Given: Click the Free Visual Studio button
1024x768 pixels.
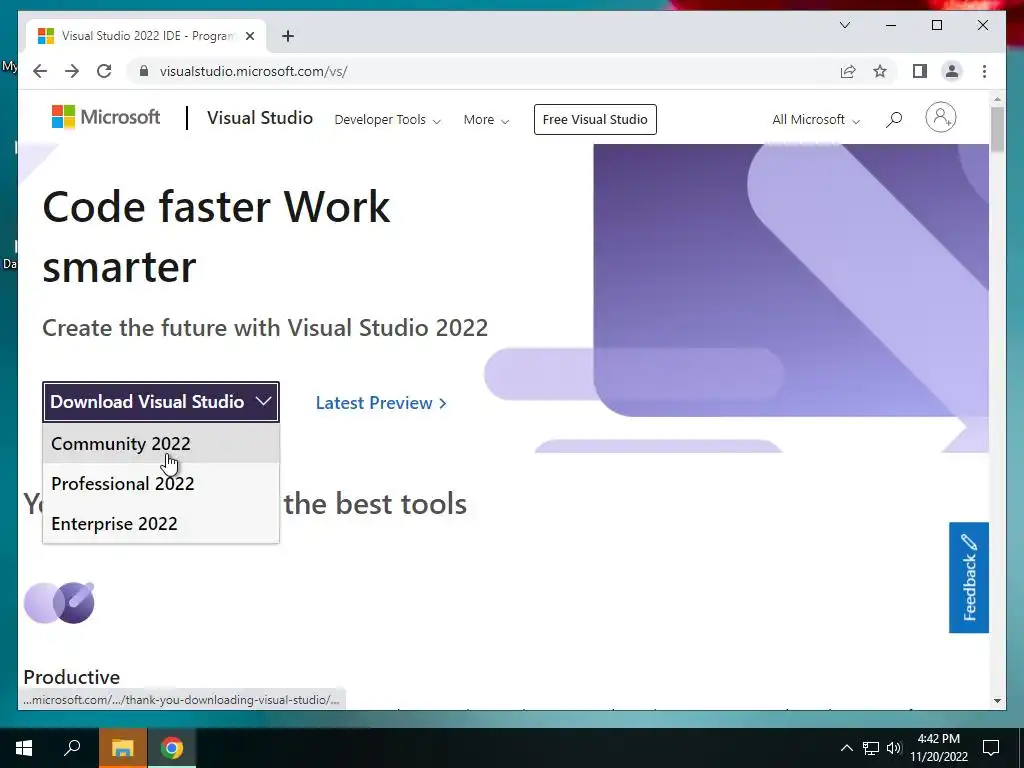Looking at the screenshot, I should point(595,120).
